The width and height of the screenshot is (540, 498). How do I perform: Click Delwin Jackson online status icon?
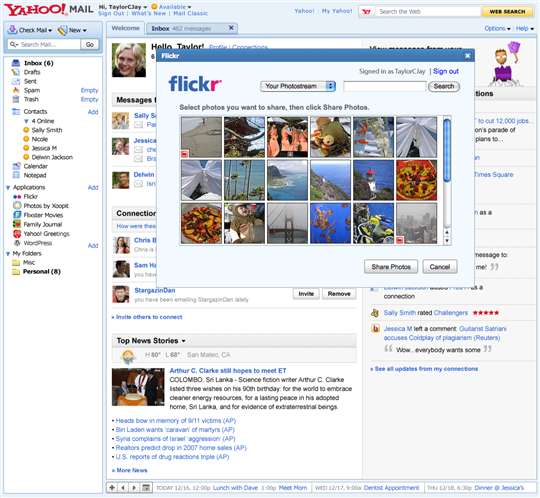[26, 157]
